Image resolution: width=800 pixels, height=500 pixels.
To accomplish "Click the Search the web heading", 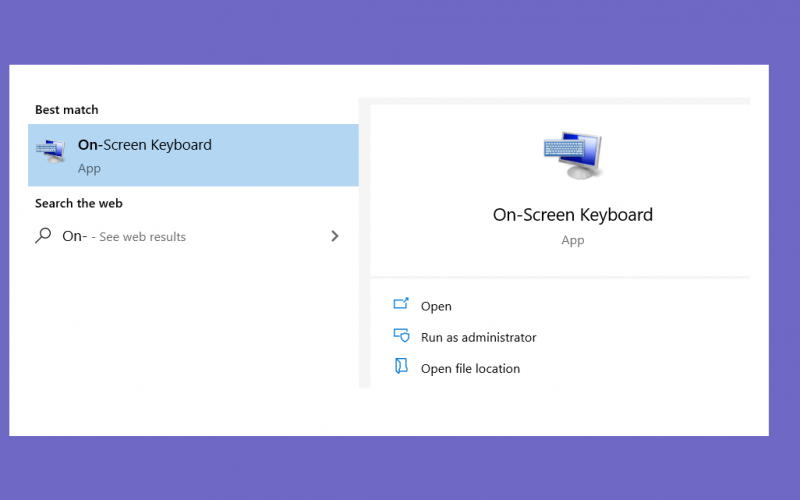I will 79,203.
